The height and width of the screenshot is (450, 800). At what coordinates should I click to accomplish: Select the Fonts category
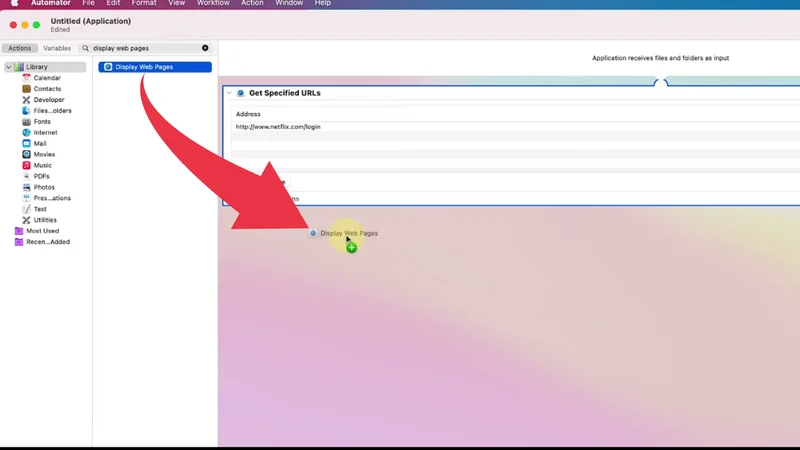tap(40, 121)
